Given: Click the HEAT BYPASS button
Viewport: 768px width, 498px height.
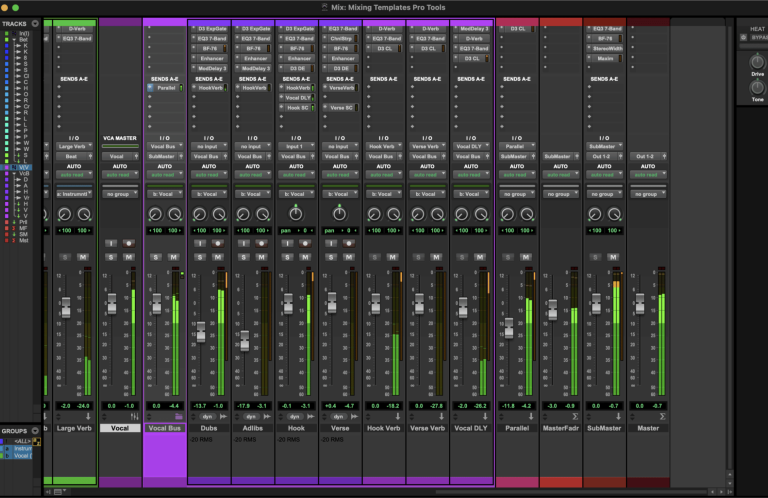Looking at the screenshot, I should pos(759,37).
